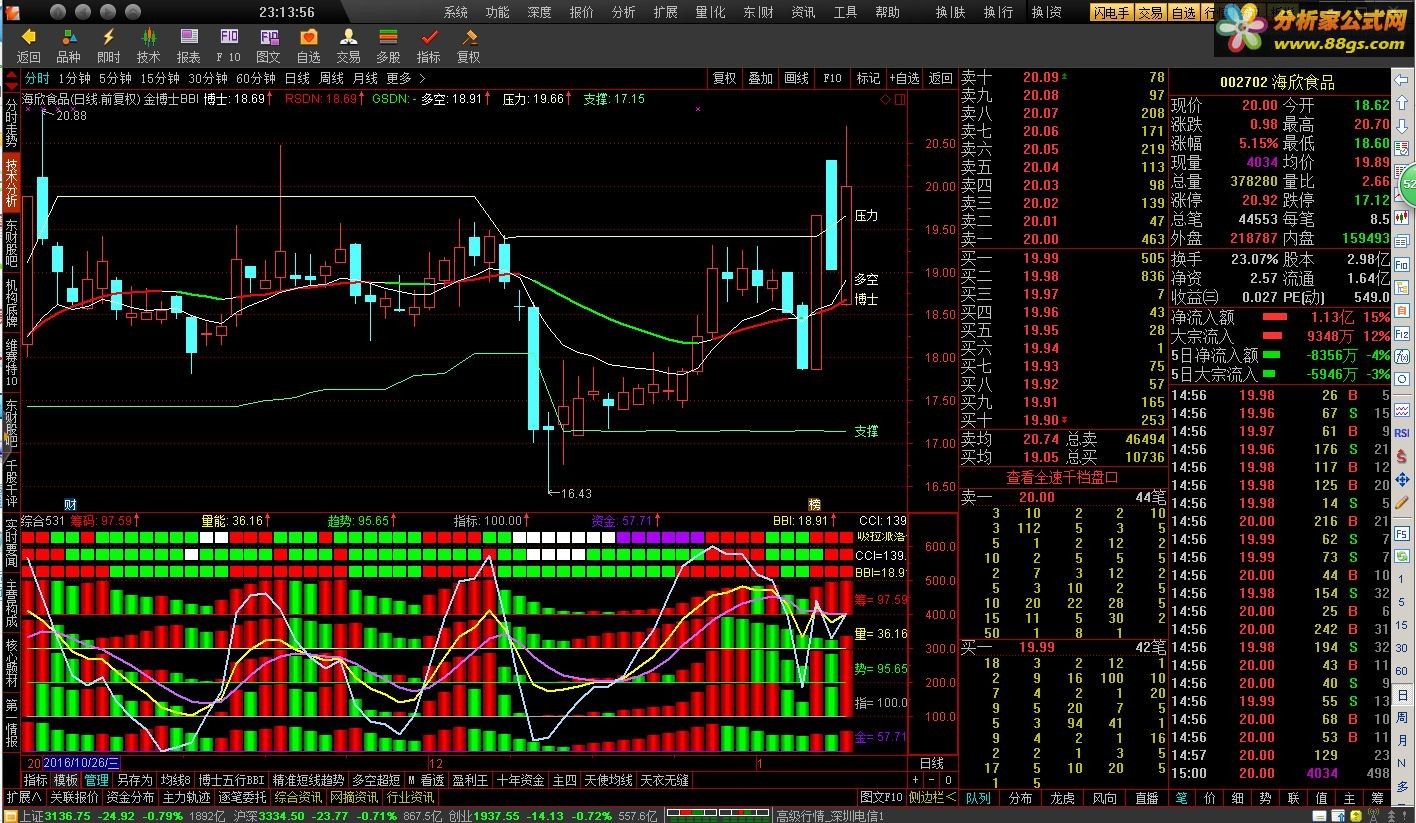Open the 换资 selector in the top bar
Image resolution: width=1416 pixels, height=823 pixels.
(x=1046, y=12)
